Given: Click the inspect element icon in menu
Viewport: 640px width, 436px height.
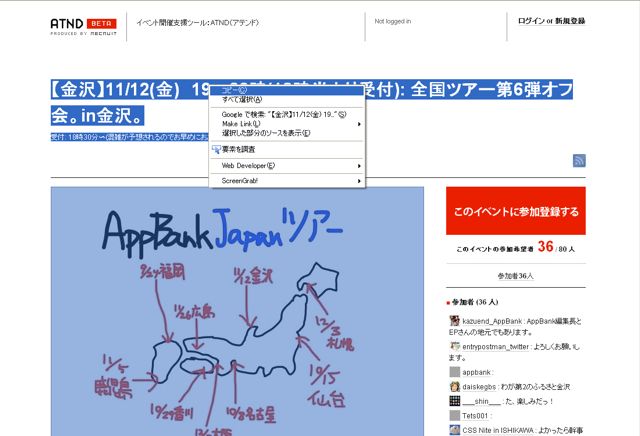Looking at the screenshot, I should point(216,149).
